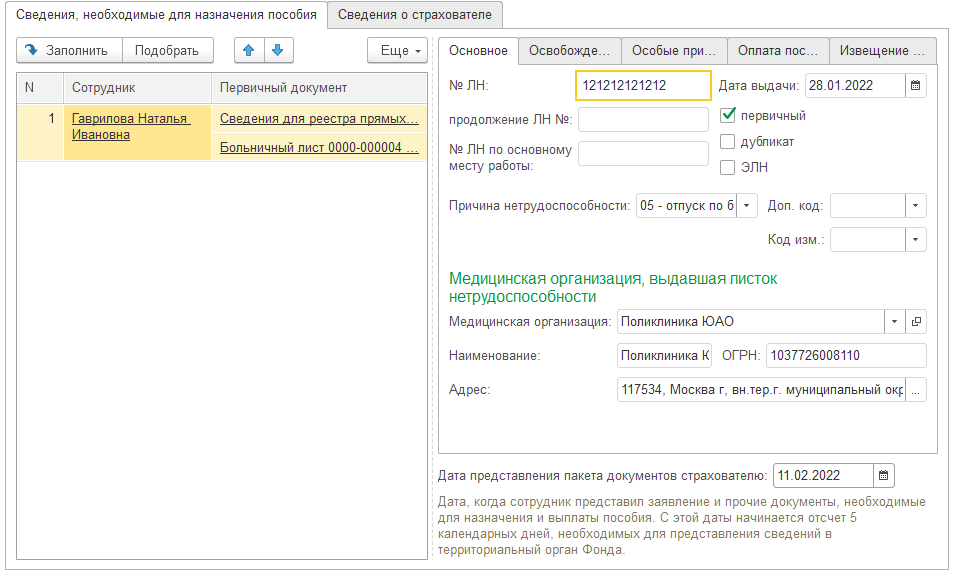
Task: Click the move row up arrow
Action: click(249, 51)
